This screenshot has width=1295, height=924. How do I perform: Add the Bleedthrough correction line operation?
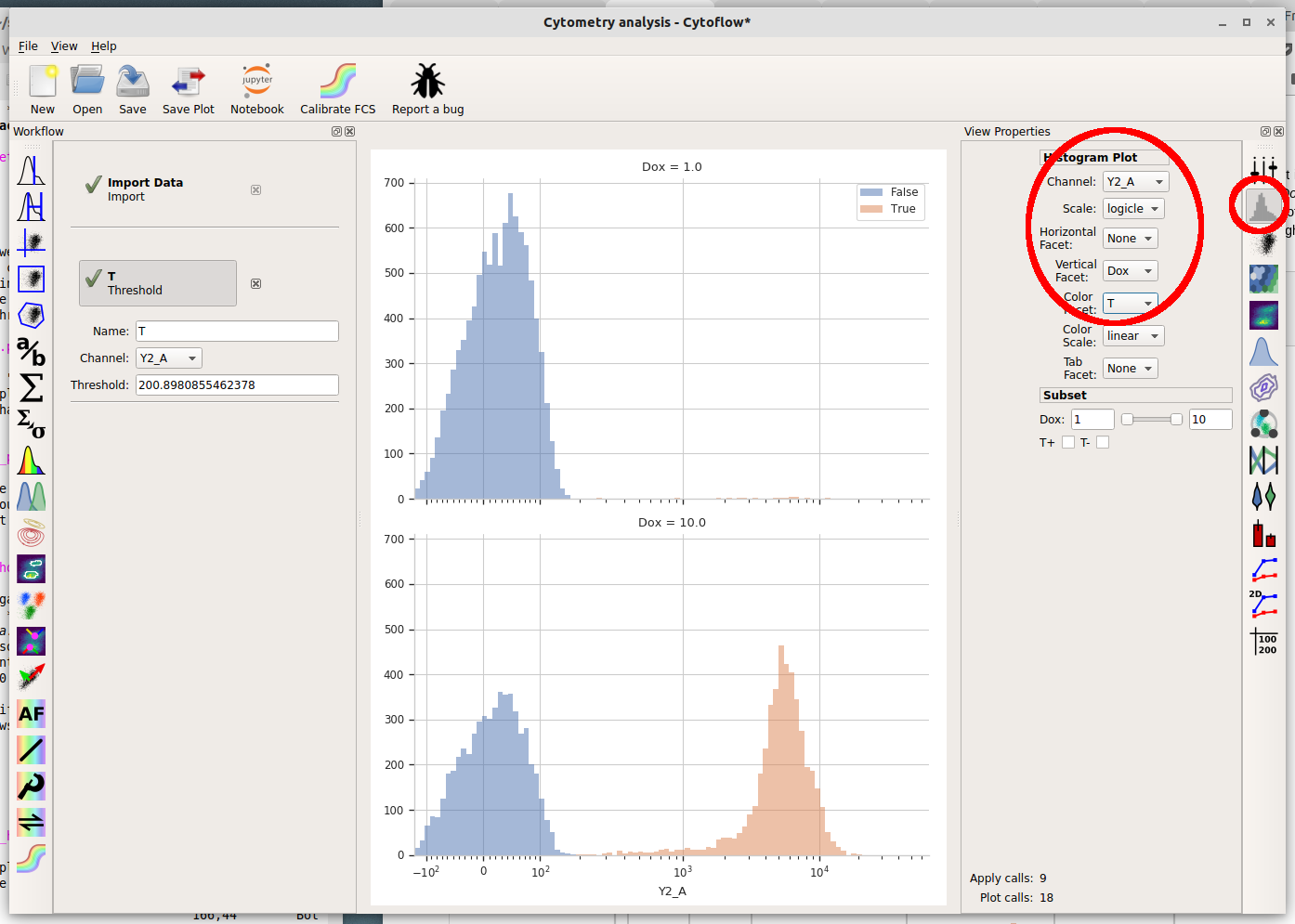31,749
